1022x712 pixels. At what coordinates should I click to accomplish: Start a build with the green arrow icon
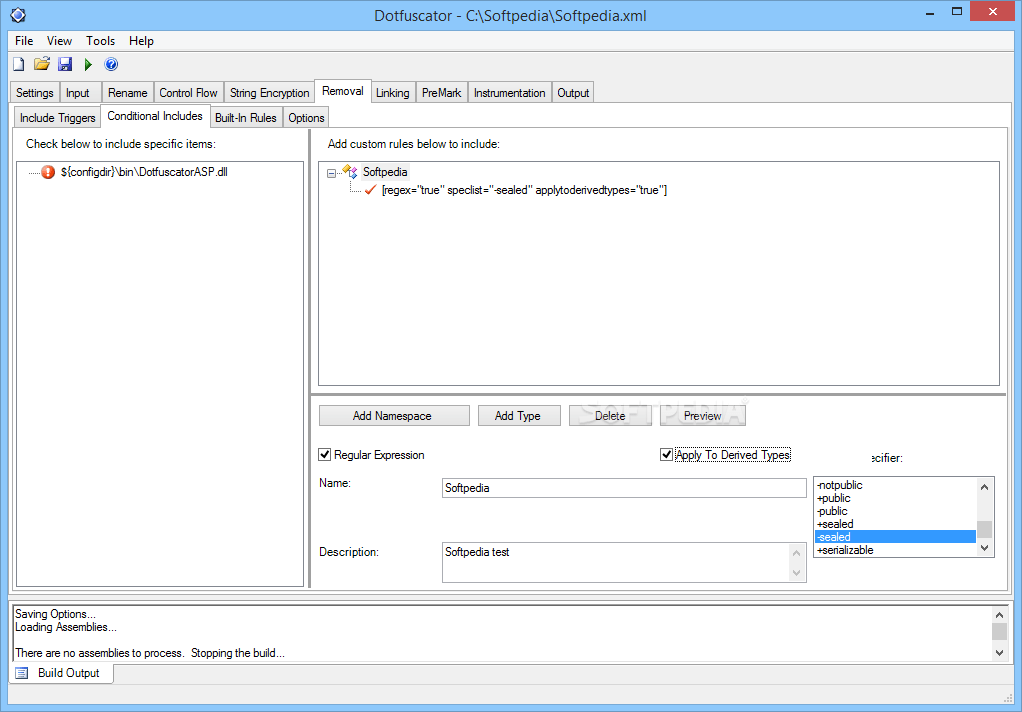pos(87,63)
